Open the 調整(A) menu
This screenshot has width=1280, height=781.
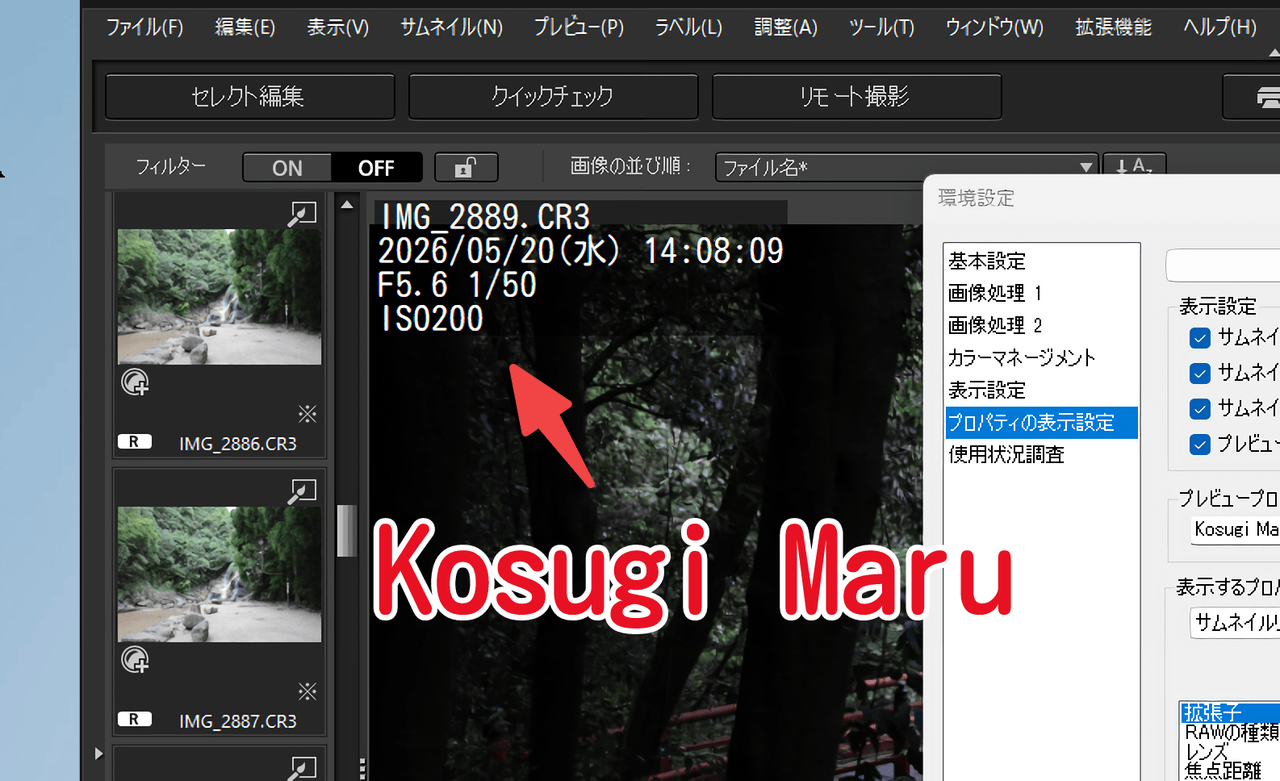[786, 27]
